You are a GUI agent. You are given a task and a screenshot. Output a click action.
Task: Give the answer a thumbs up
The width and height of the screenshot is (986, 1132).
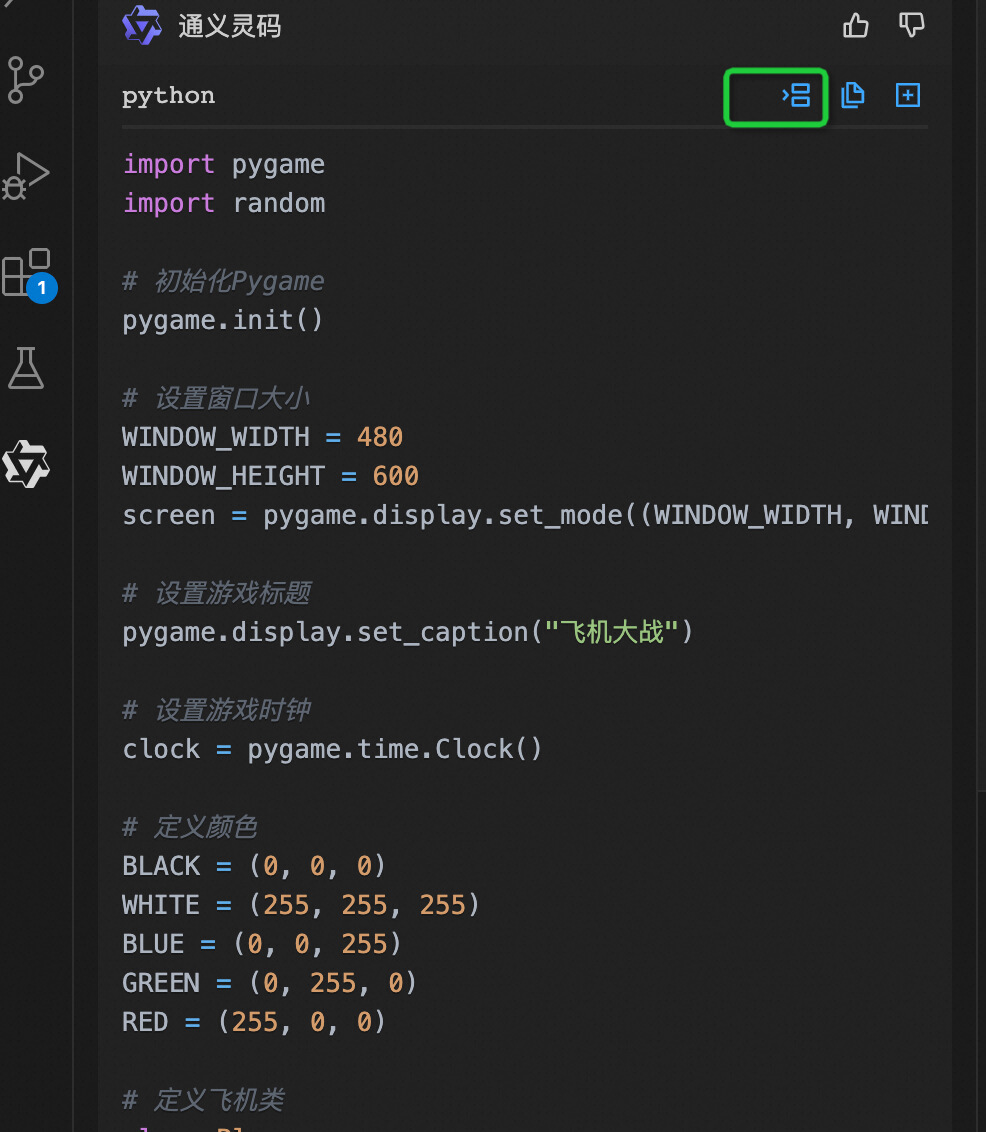(856, 25)
